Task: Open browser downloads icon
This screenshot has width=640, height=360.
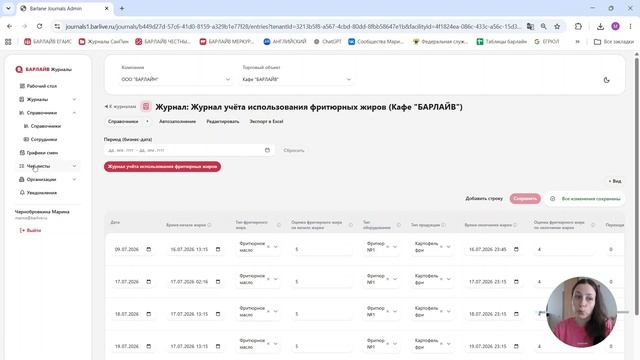Action: coord(600,27)
